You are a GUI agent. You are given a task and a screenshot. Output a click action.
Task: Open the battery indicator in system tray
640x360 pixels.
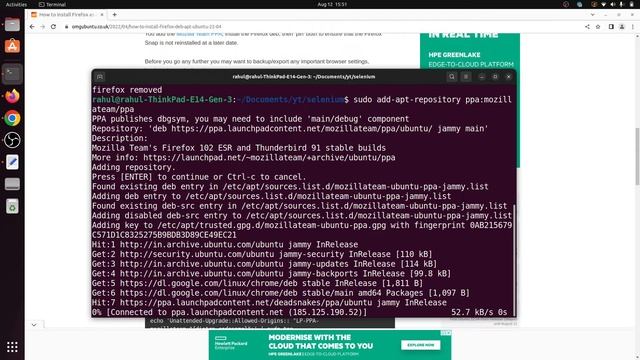(631, 4)
